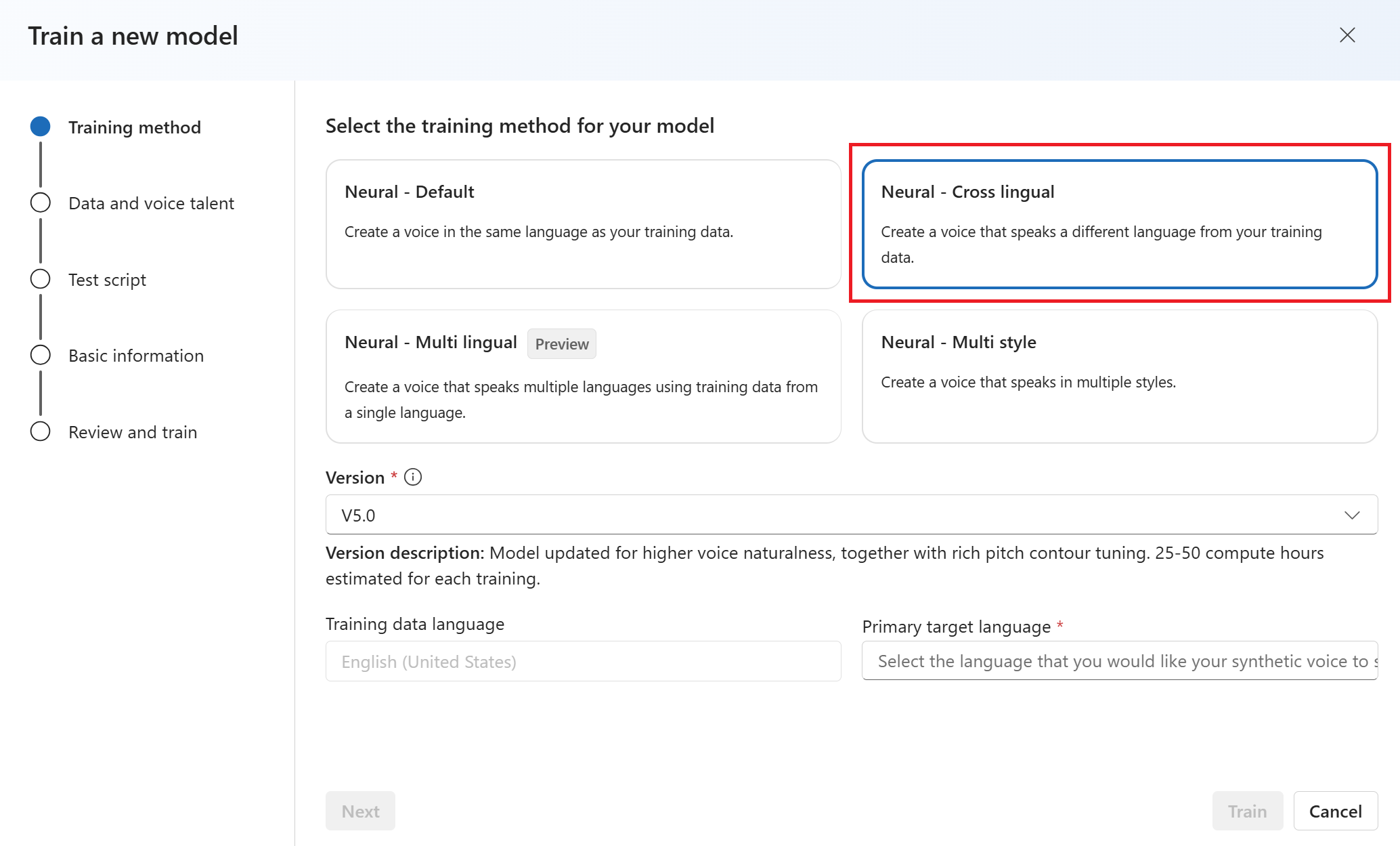Image resolution: width=1400 pixels, height=846 pixels.
Task: Go to the Data and voice talent step
Action: click(151, 203)
